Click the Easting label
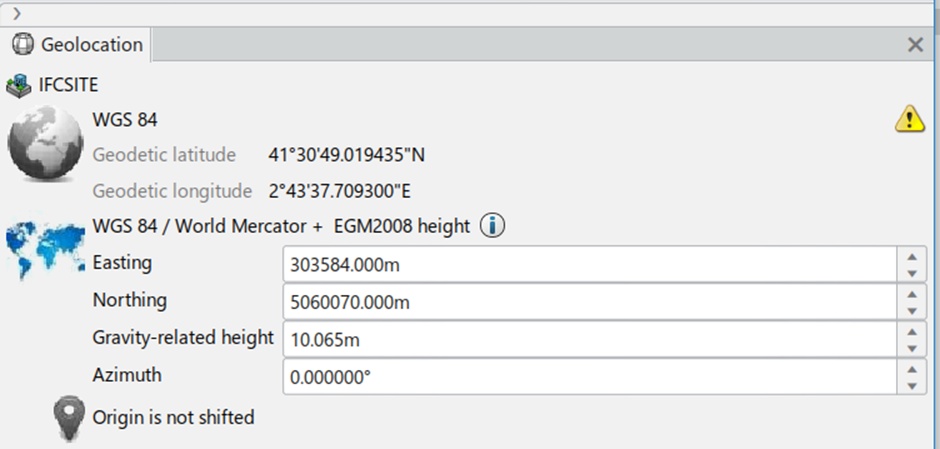The height and width of the screenshot is (449, 940). click(122, 263)
